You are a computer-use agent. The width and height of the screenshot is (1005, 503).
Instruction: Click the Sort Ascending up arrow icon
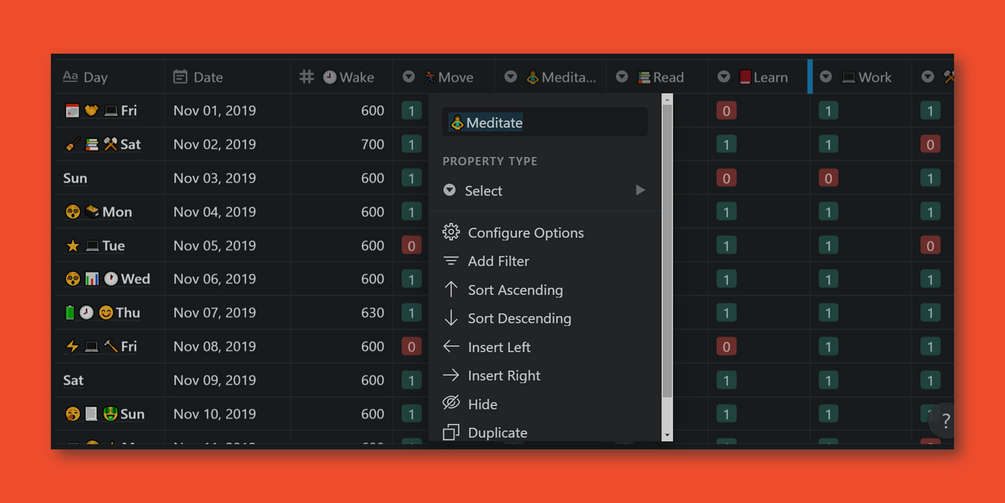tap(451, 290)
